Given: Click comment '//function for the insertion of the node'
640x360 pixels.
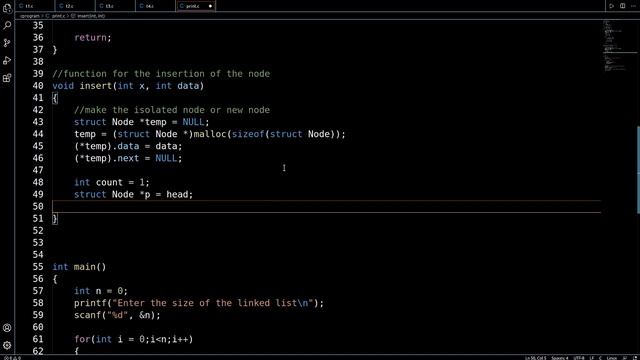Looking at the screenshot, I should (161, 74).
